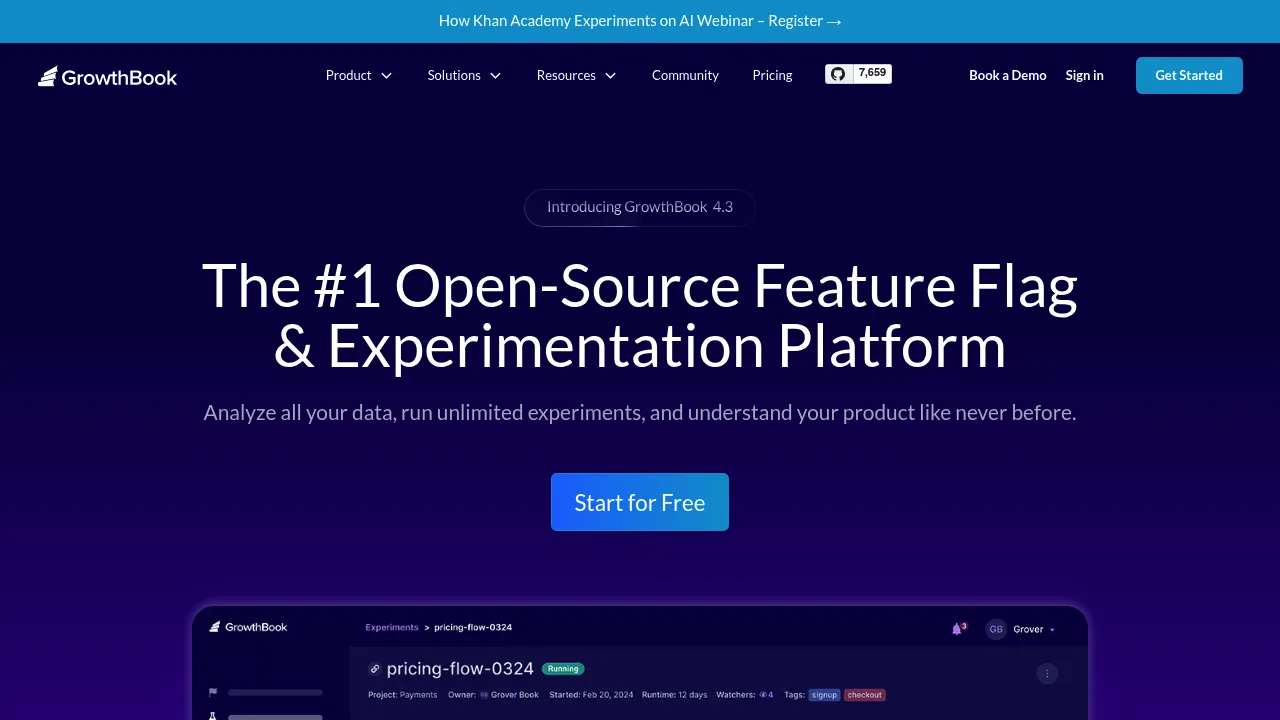Open the GitHub stars badge showing 7,659
The width and height of the screenshot is (1280, 720).
(x=858, y=74)
